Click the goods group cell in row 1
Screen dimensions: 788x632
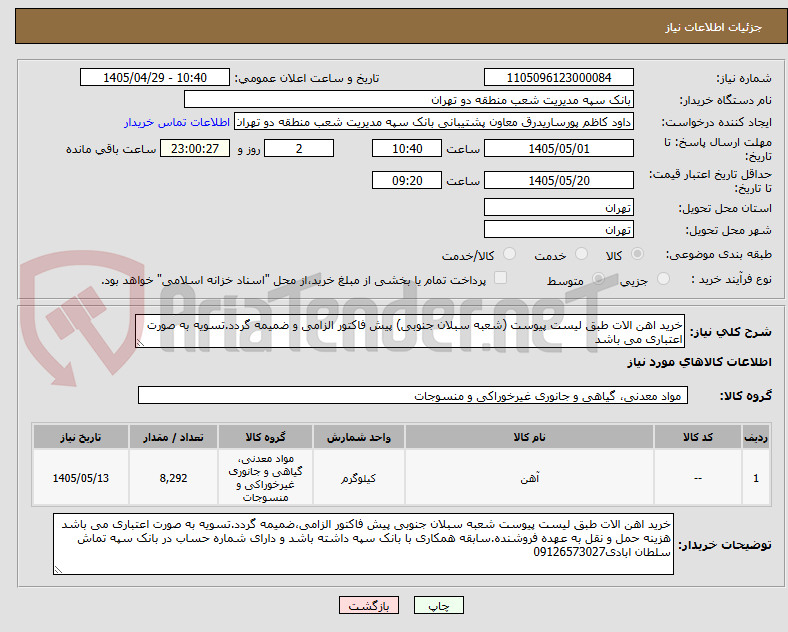[265, 478]
